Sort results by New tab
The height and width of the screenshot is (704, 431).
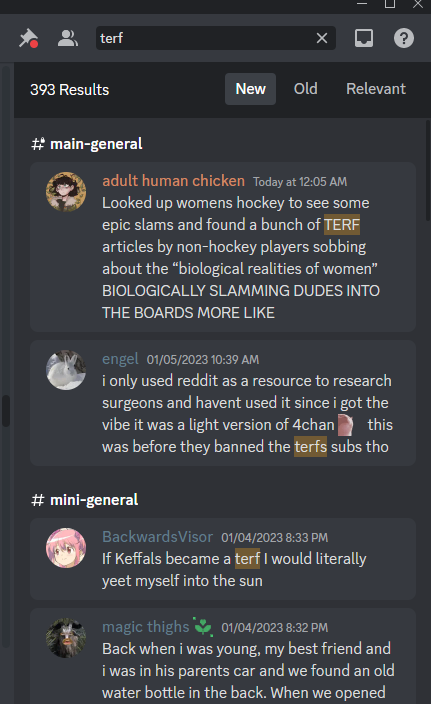click(251, 89)
